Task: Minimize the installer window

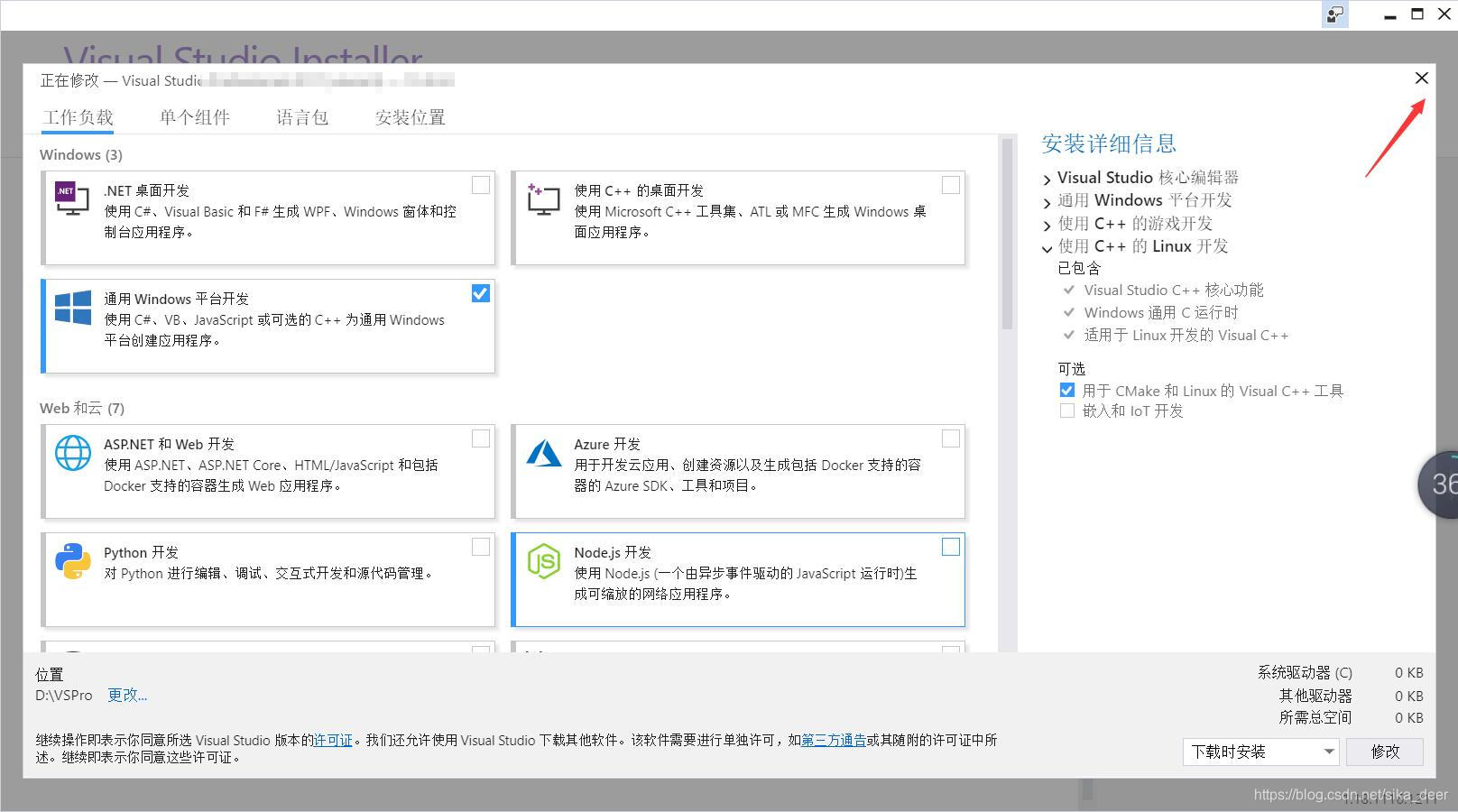Action: coord(1389,15)
